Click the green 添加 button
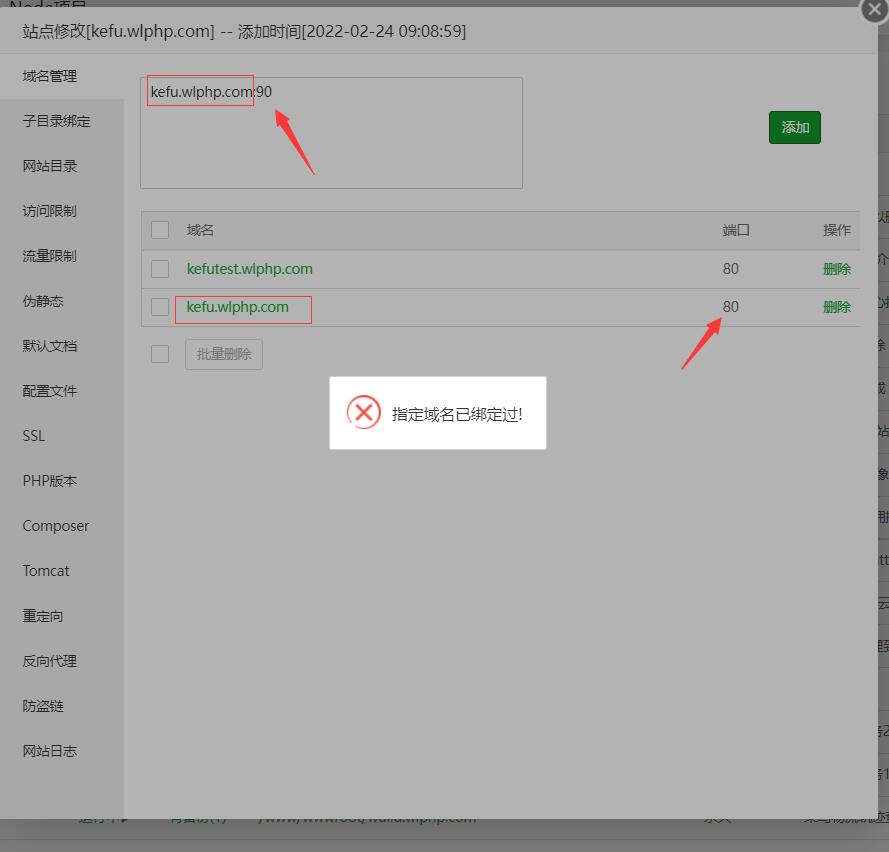The width and height of the screenshot is (889, 852). [x=794, y=127]
